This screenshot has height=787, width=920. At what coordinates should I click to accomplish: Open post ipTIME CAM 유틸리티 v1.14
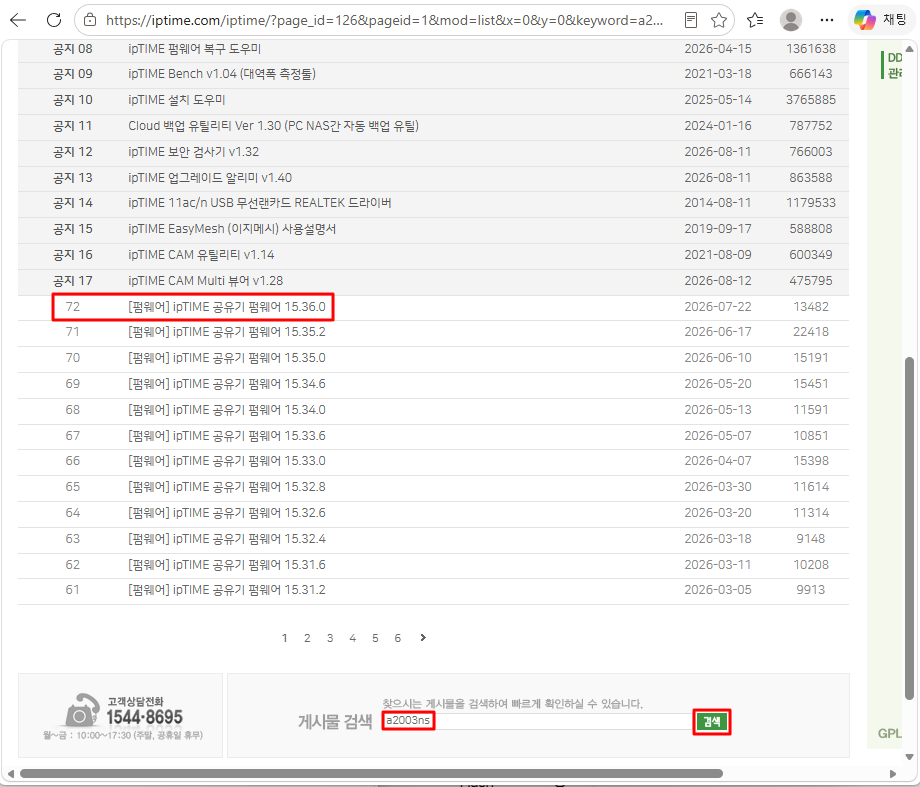[x=201, y=255]
